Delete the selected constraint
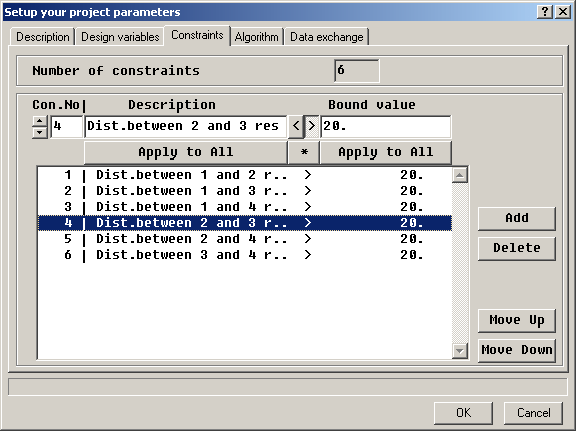The height and width of the screenshot is (431, 576). coord(517,248)
